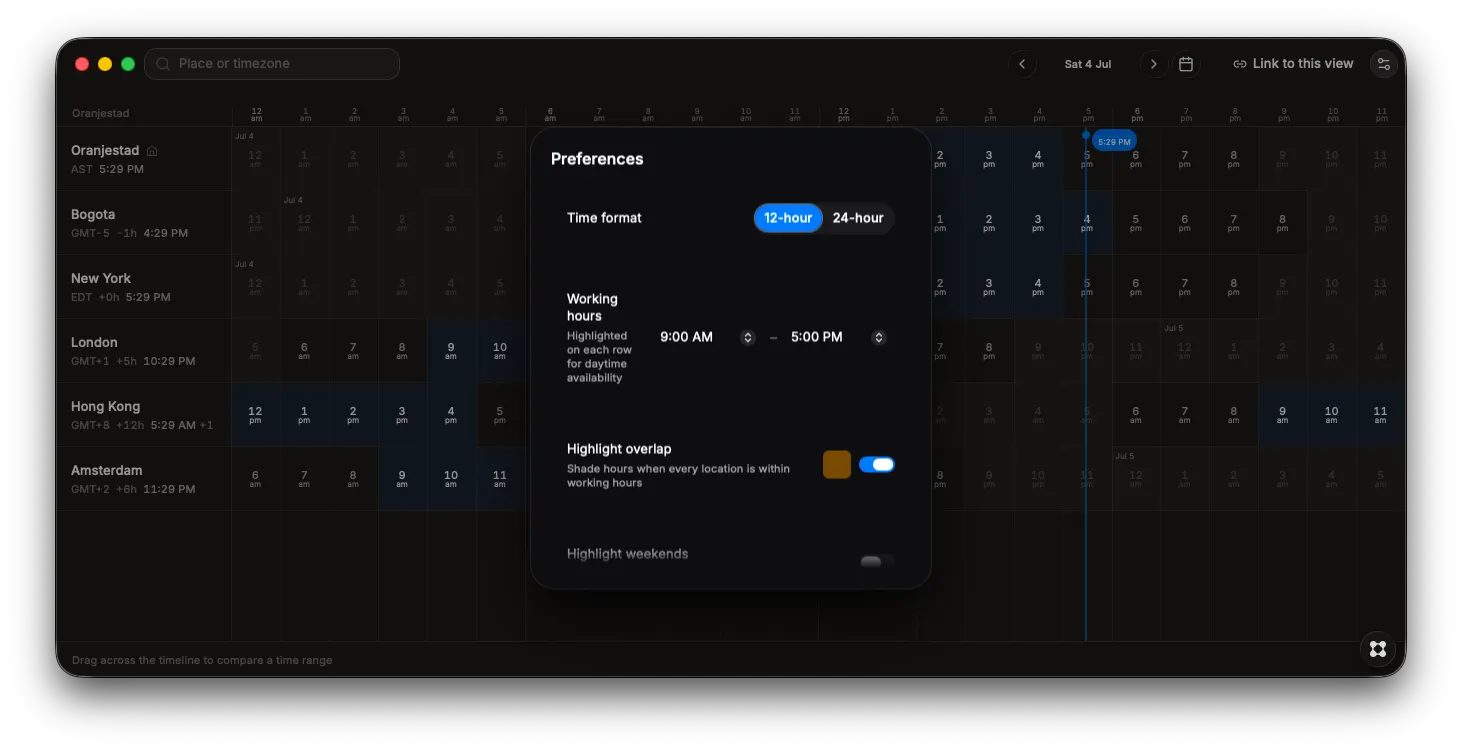Focus the Place or timezone search field
1462x751 pixels.
[272, 64]
